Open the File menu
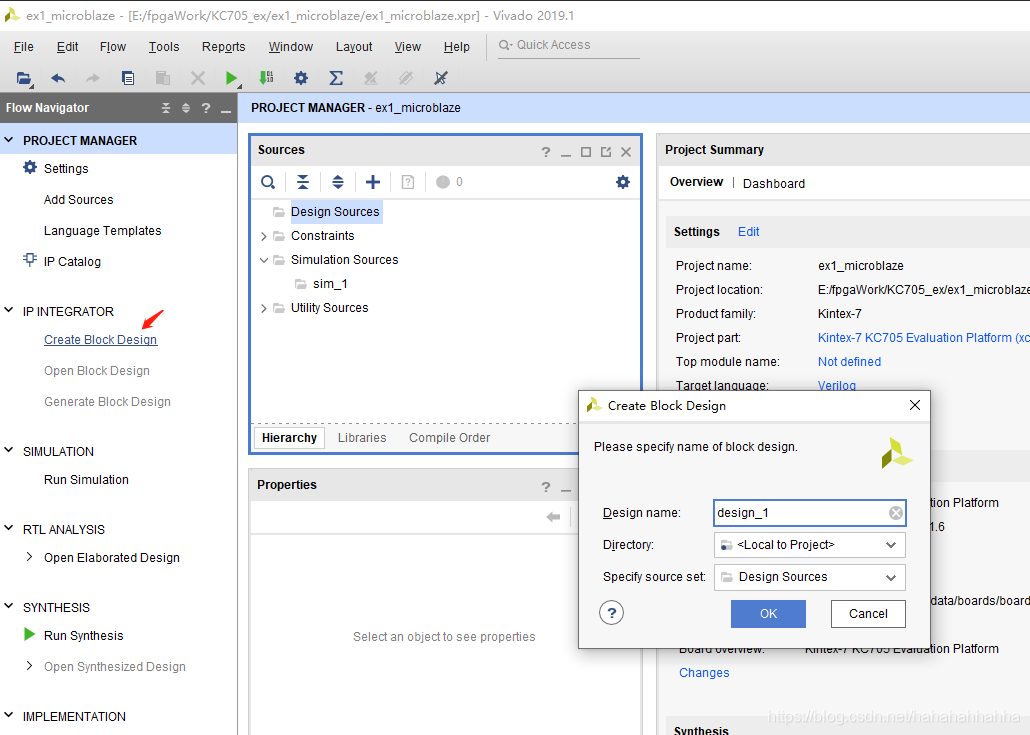1030x735 pixels. [24, 47]
